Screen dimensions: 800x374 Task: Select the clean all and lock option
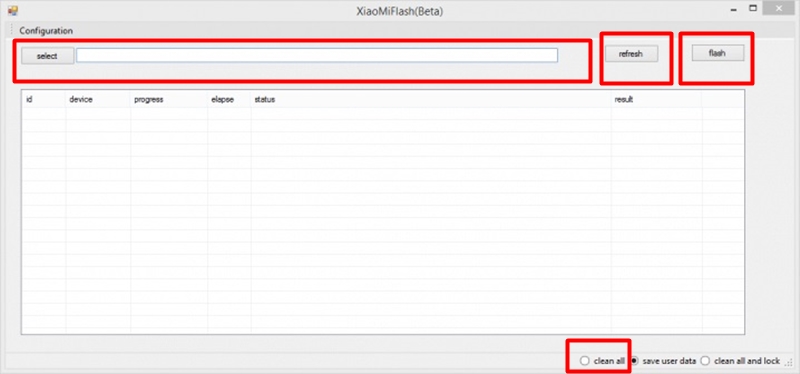click(740, 361)
